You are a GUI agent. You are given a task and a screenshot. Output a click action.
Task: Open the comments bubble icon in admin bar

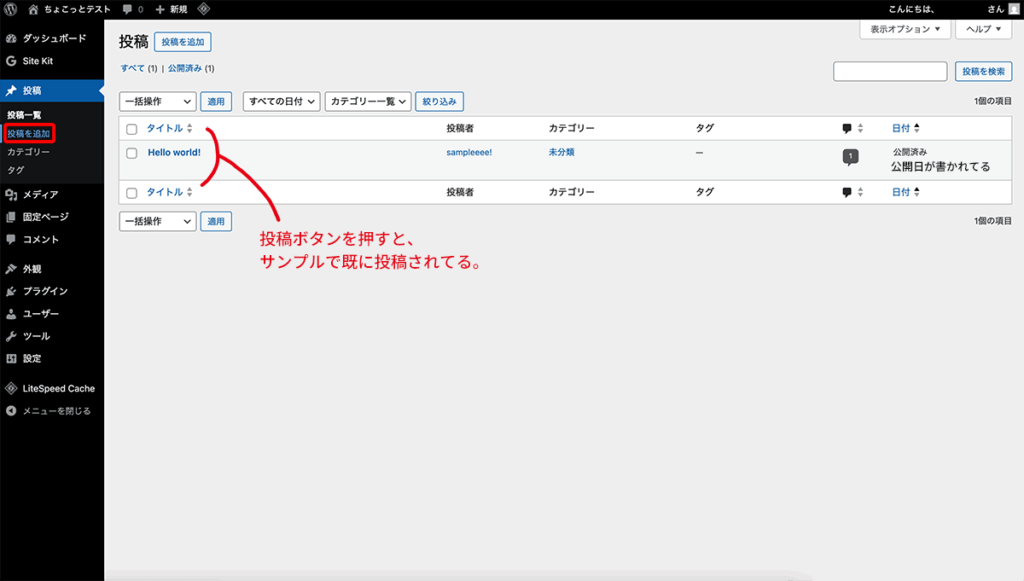click(x=128, y=9)
